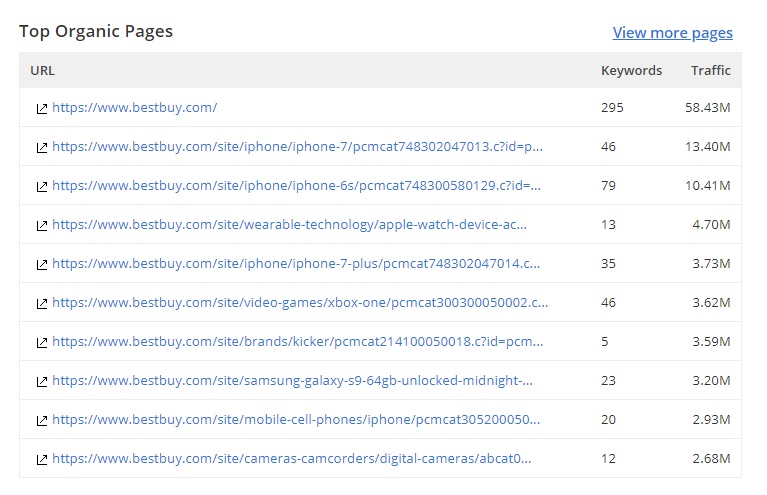767x495 pixels.
Task: Open the https://www.bestbuy.com/ homepage link
Action: pyautogui.click(x=134, y=107)
